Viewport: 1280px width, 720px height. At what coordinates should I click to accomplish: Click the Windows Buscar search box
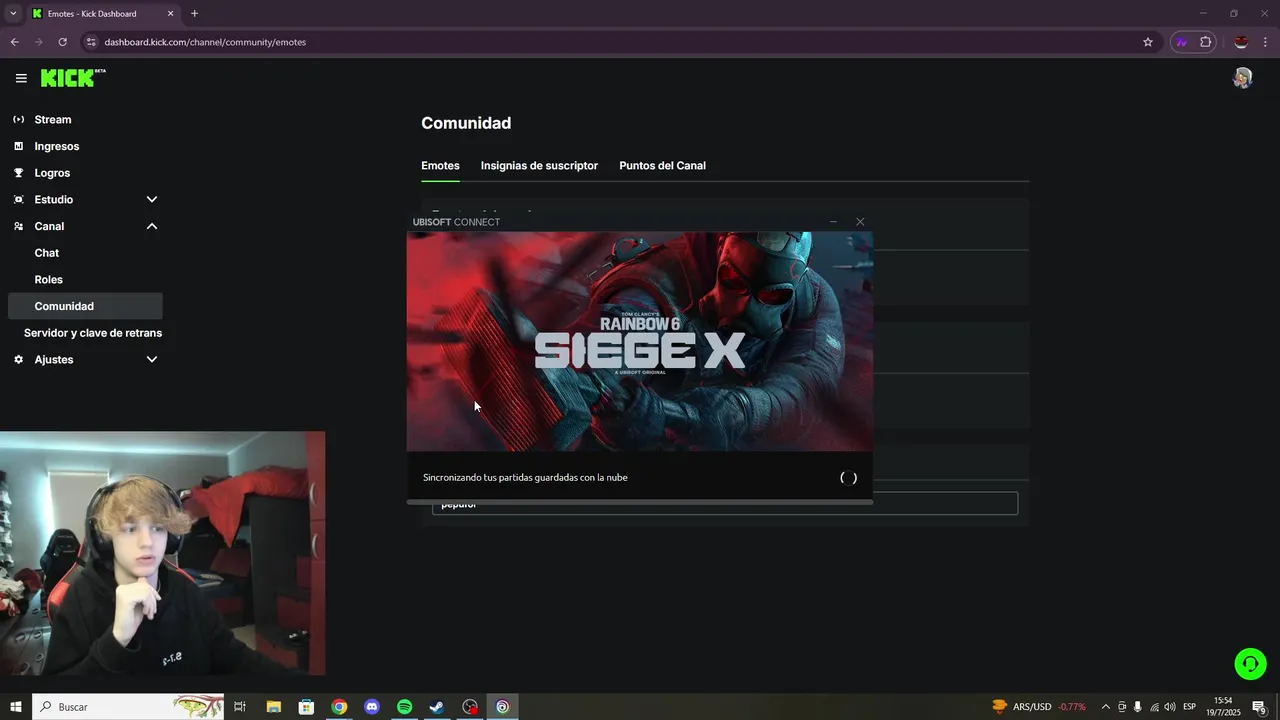click(130, 707)
